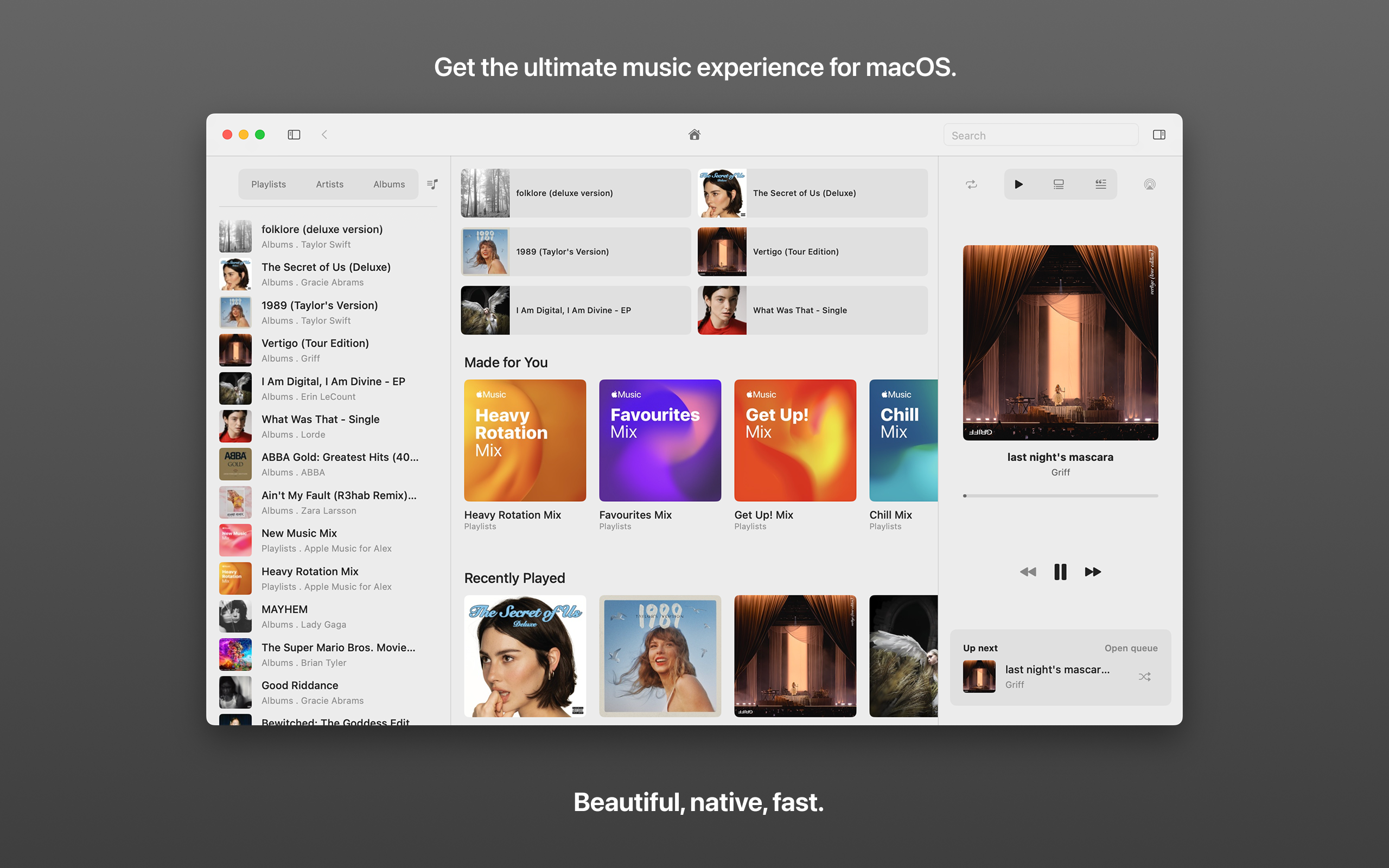
Task: Click the back navigation chevron
Action: point(324,135)
